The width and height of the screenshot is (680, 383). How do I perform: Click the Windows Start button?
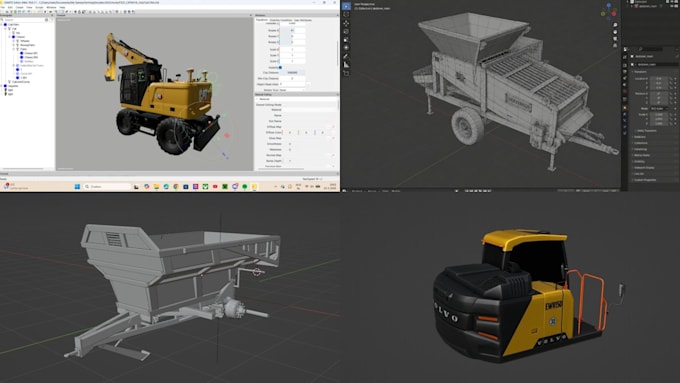pos(77,187)
